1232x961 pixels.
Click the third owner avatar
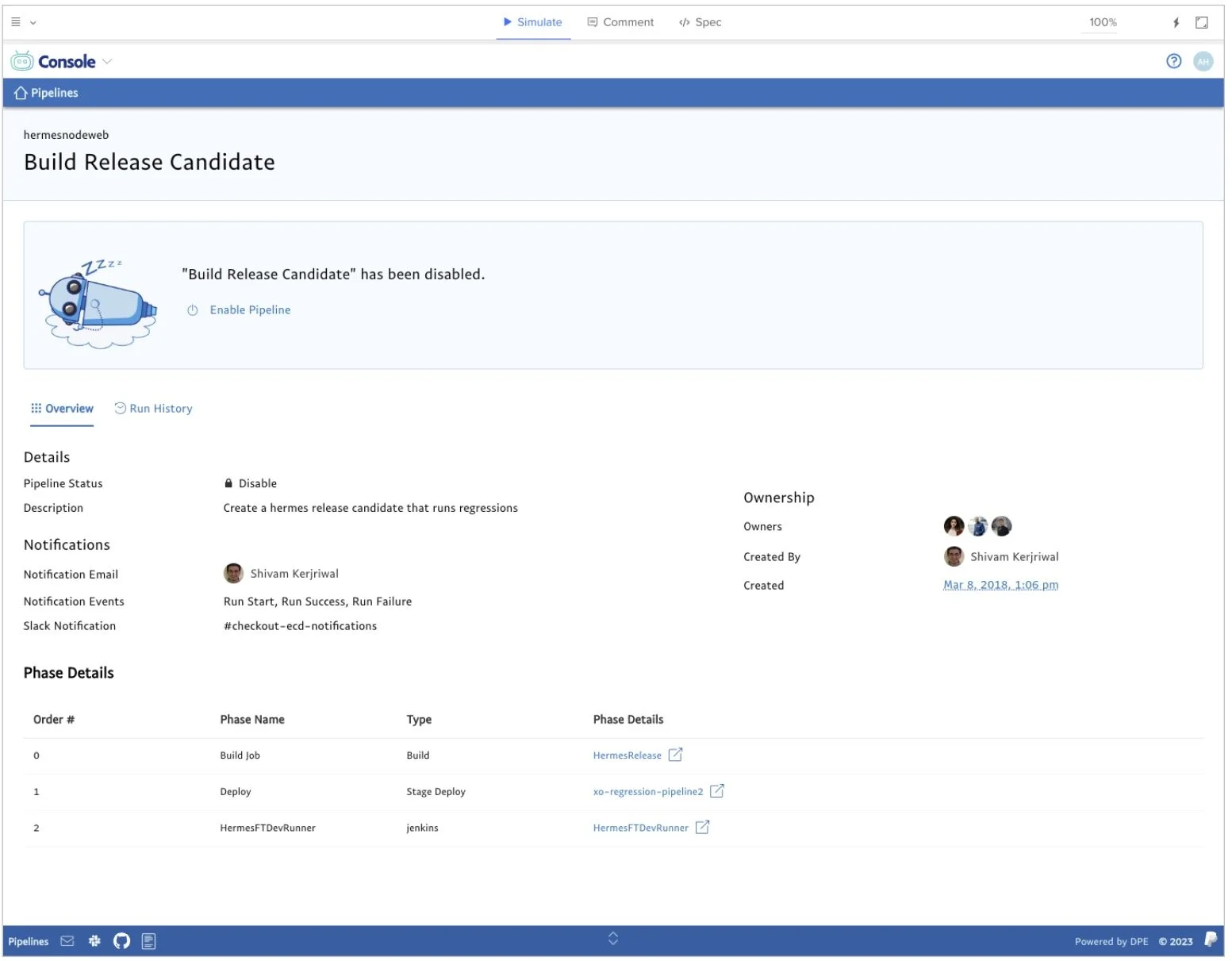tap(1002, 525)
